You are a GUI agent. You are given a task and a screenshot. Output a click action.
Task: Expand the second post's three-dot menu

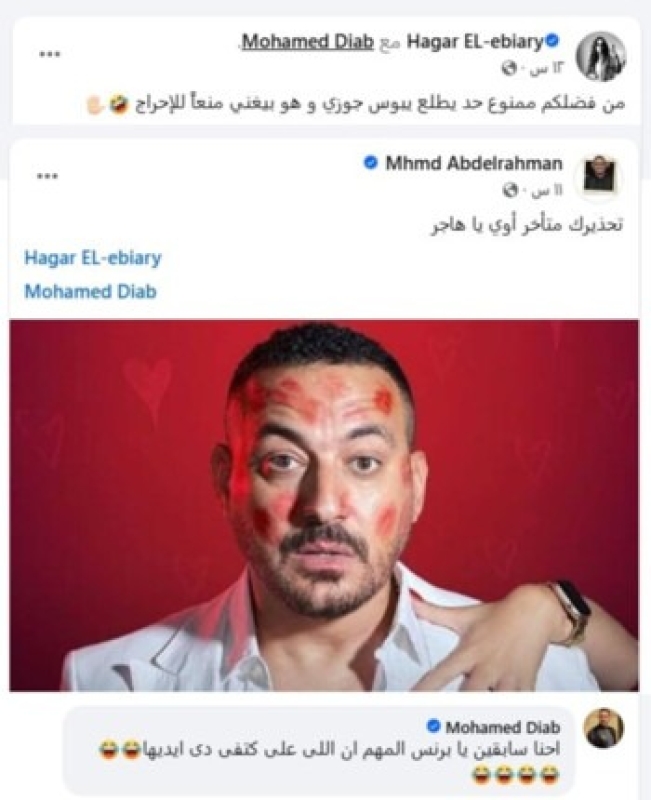47,177
